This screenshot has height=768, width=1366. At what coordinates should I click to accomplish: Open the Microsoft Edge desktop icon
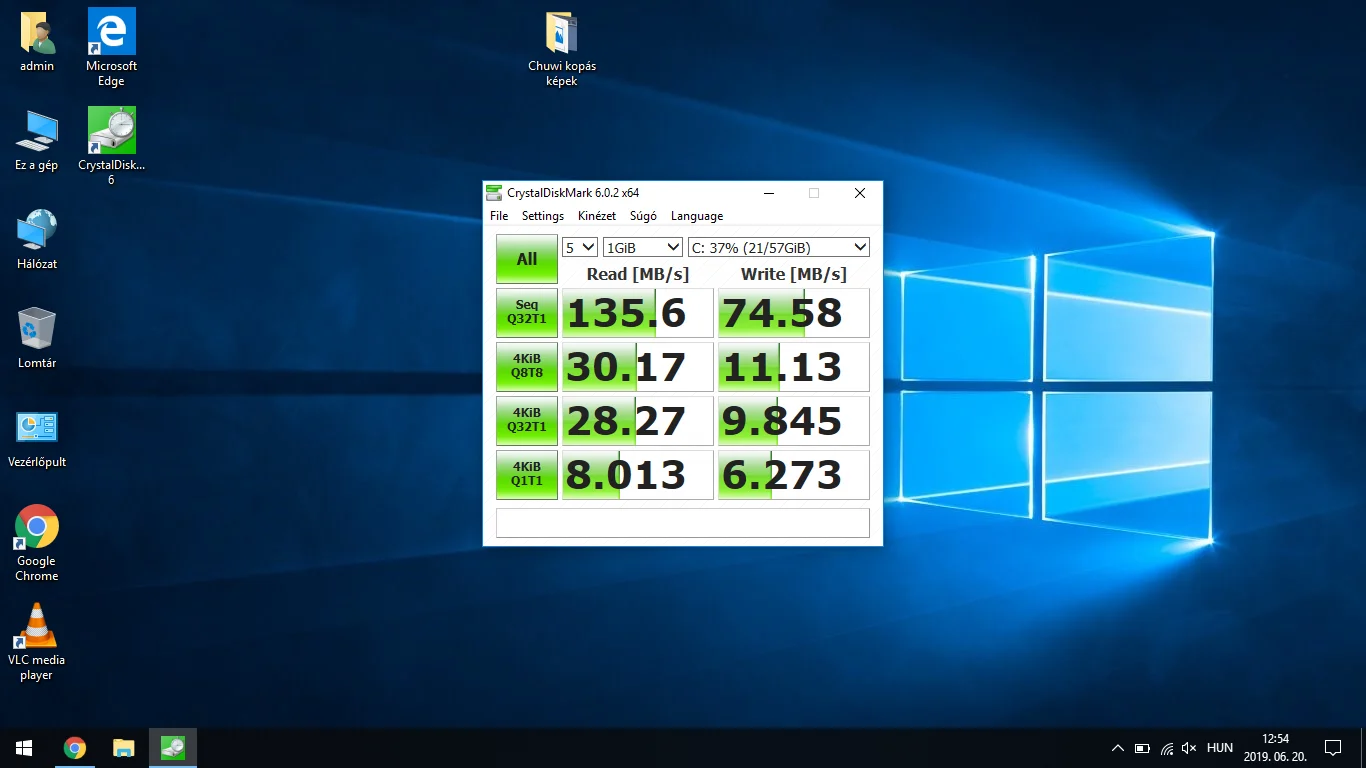(111, 33)
